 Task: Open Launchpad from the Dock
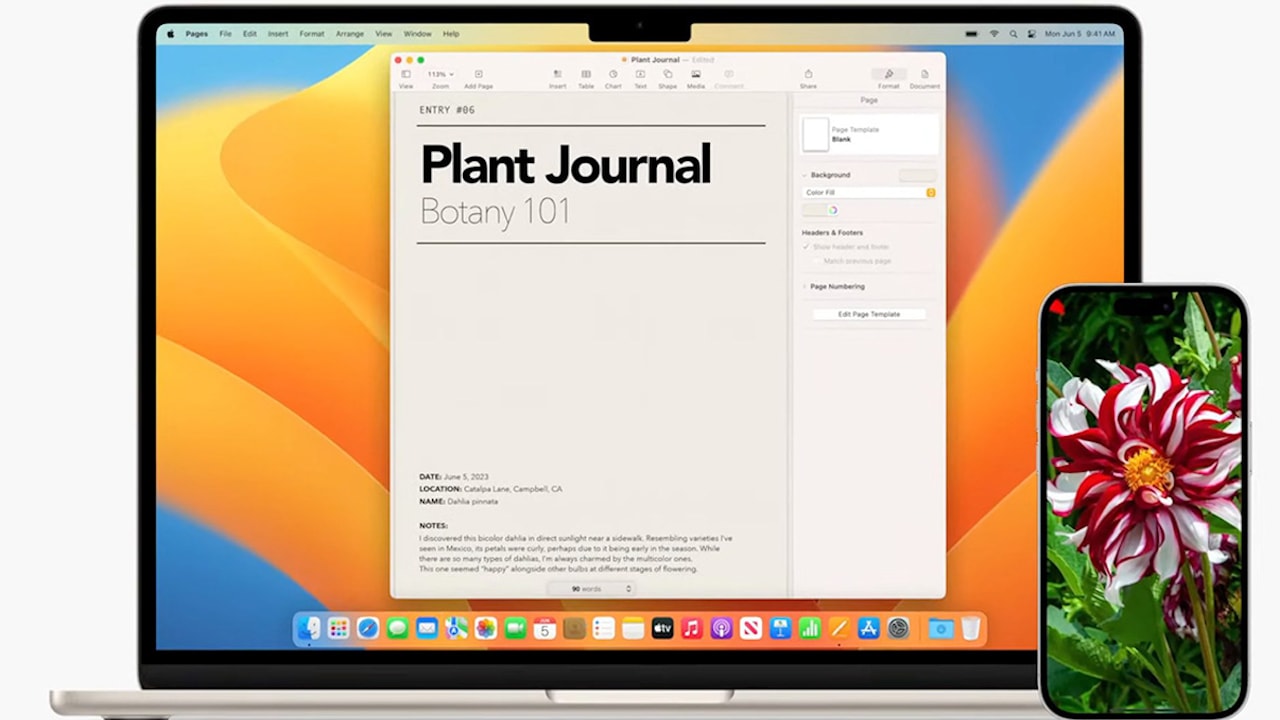[x=338, y=628]
